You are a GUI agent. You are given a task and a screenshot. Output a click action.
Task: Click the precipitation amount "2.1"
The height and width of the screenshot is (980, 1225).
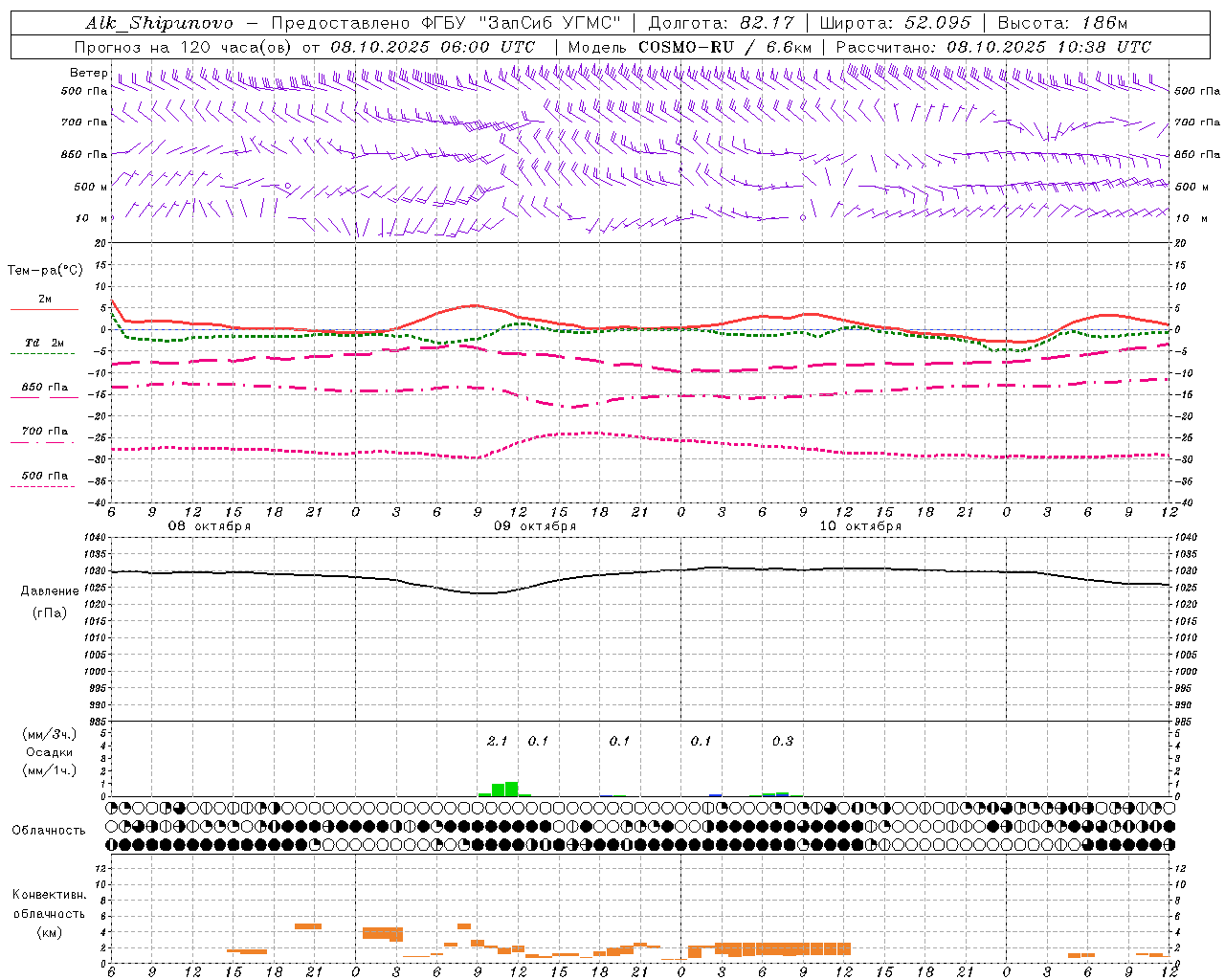(x=497, y=741)
